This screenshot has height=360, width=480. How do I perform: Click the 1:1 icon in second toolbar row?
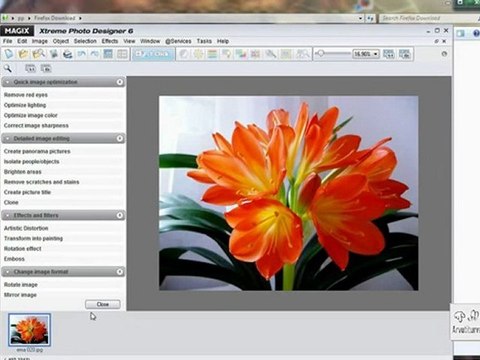[30, 69]
